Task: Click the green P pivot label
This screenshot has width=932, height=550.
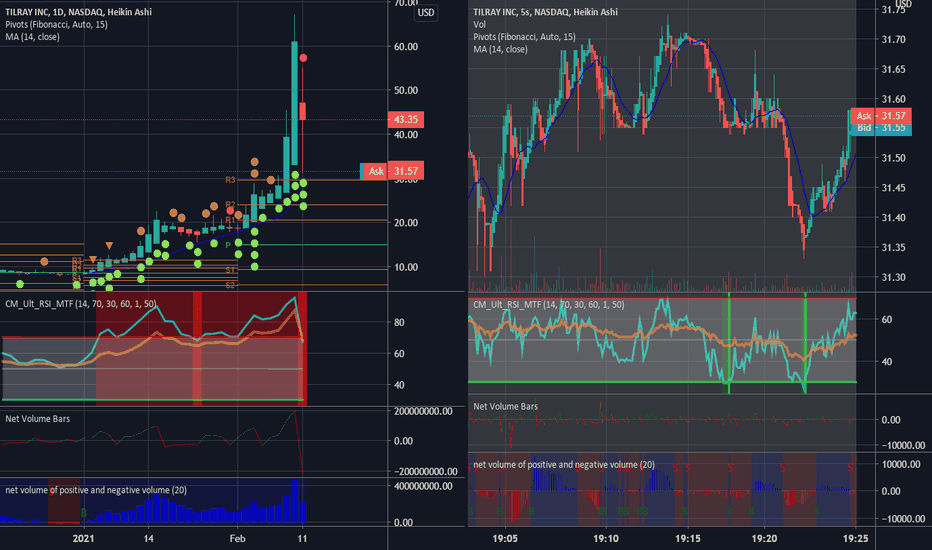Action: point(228,245)
